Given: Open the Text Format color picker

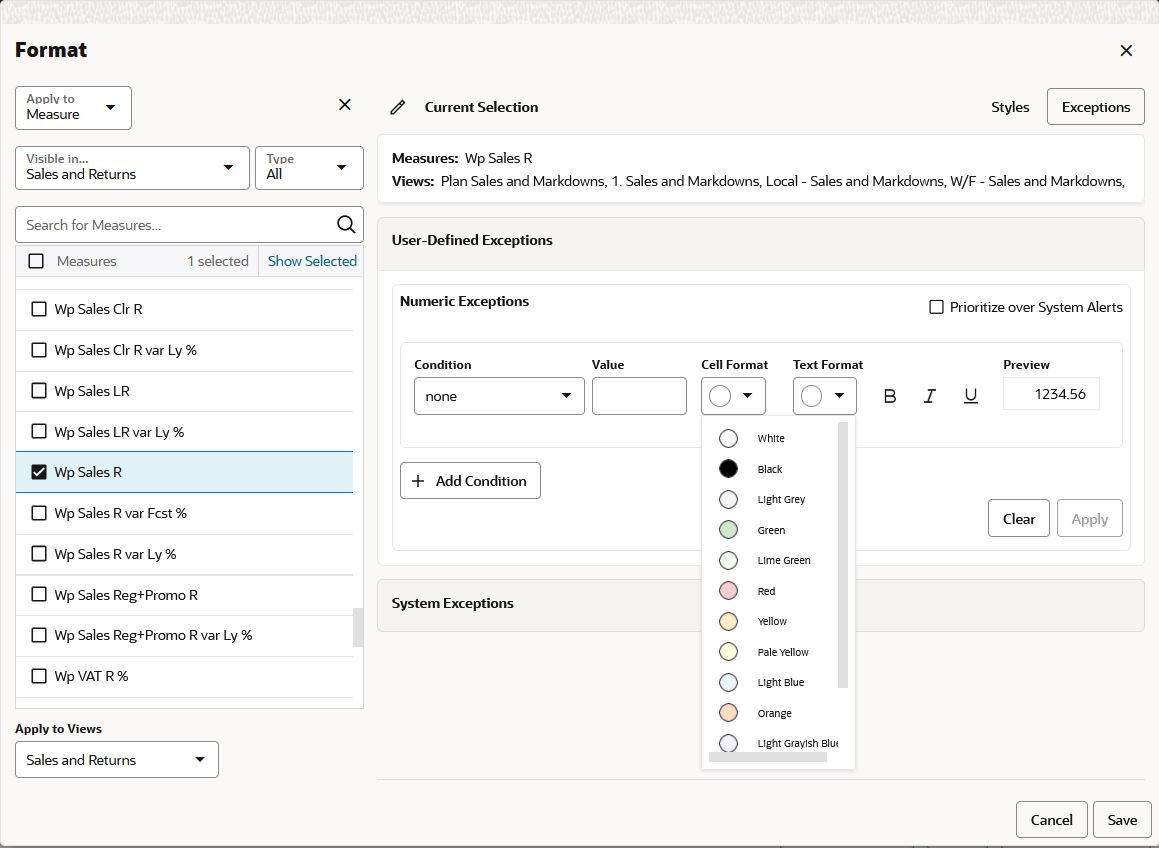Looking at the screenshot, I should tap(824, 395).
